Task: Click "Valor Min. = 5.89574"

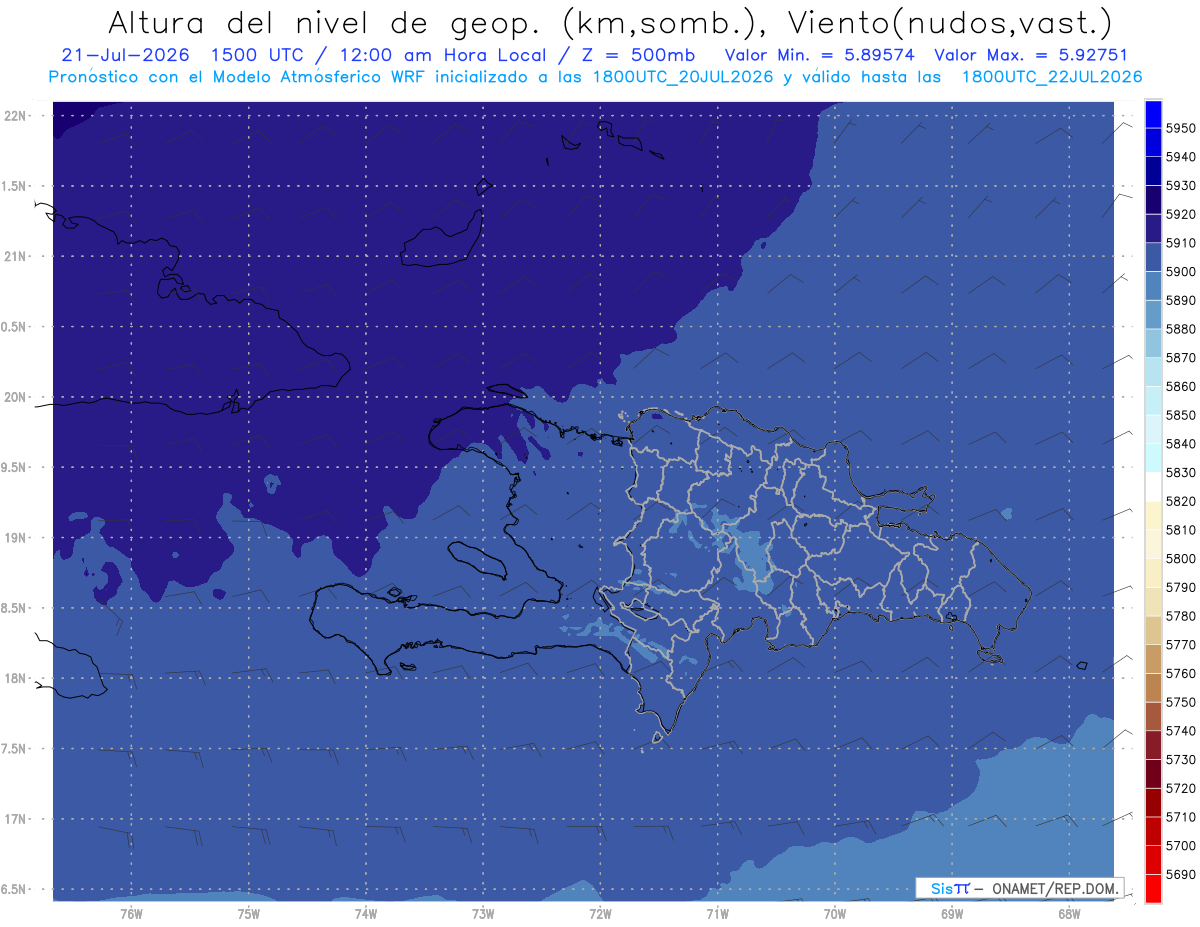Action: coord(819,55)
